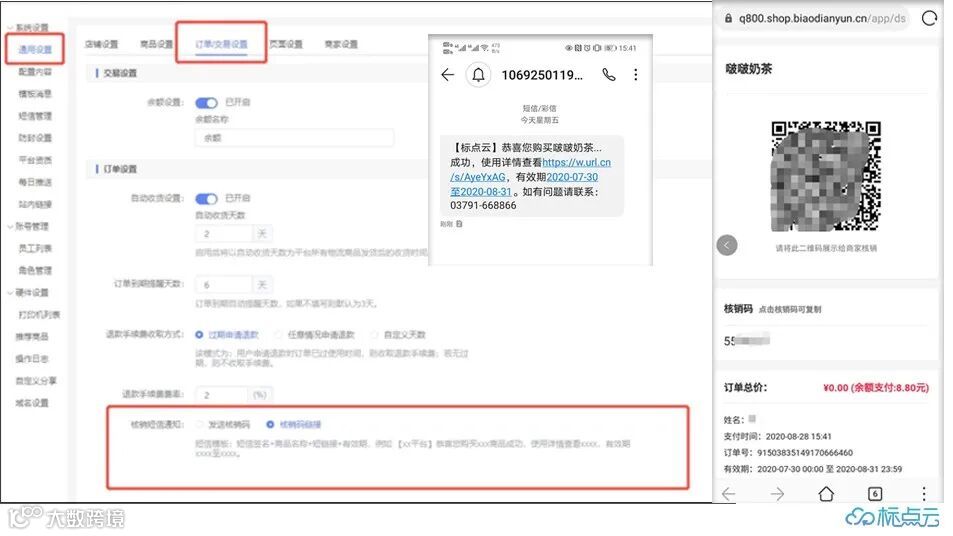
Task: Open 模板消息 in the sidebar
Action: pos(35,94)
